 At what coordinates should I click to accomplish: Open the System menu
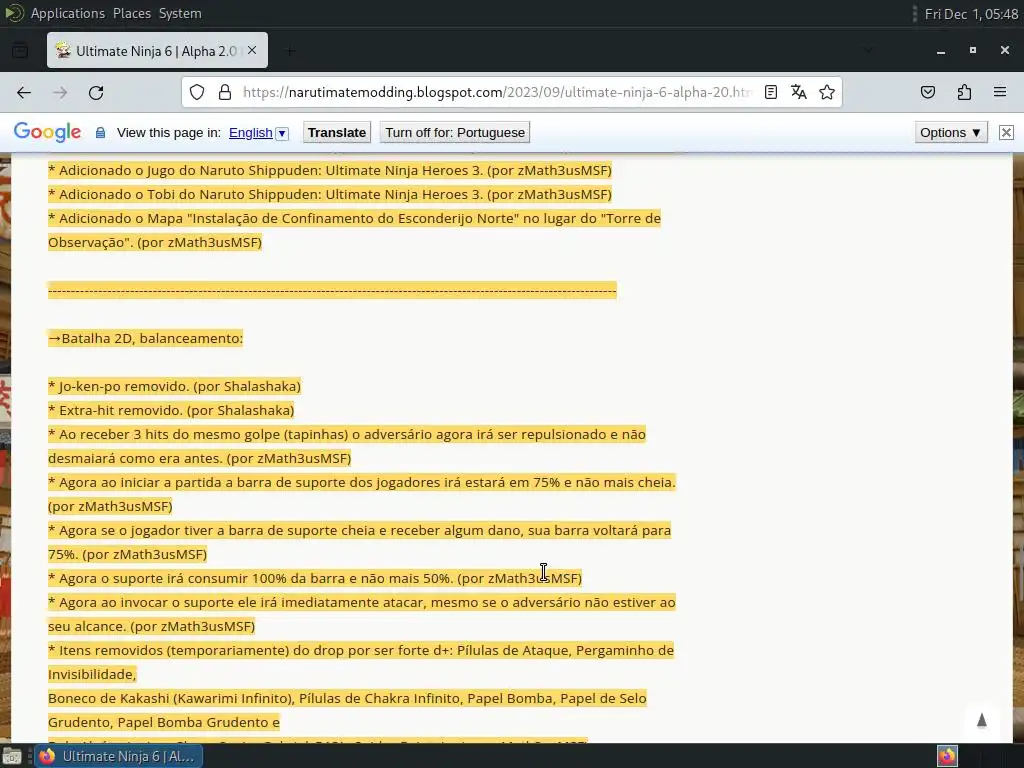tap(180, 13)
